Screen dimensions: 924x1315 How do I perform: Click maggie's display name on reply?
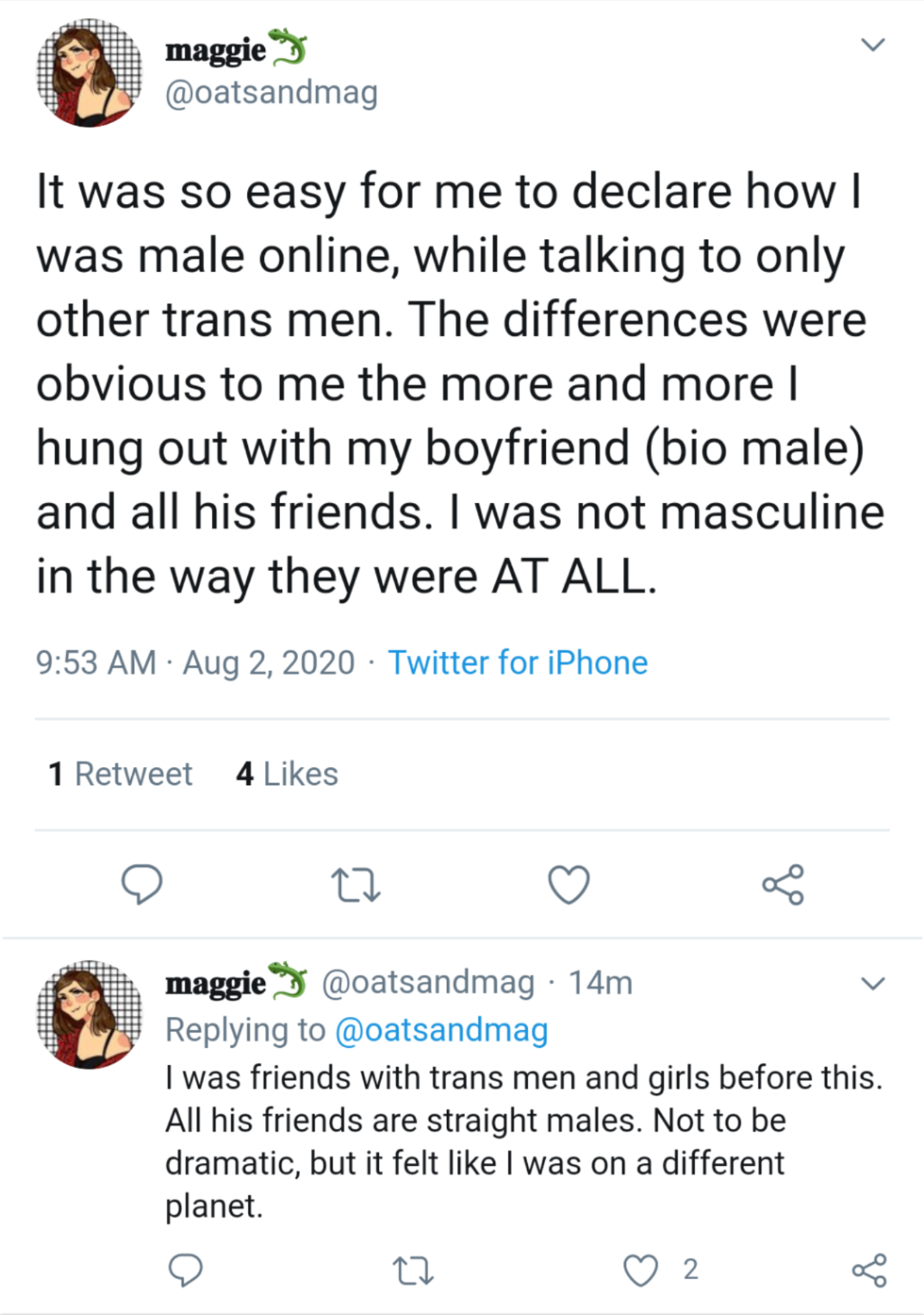pos(216,983)
